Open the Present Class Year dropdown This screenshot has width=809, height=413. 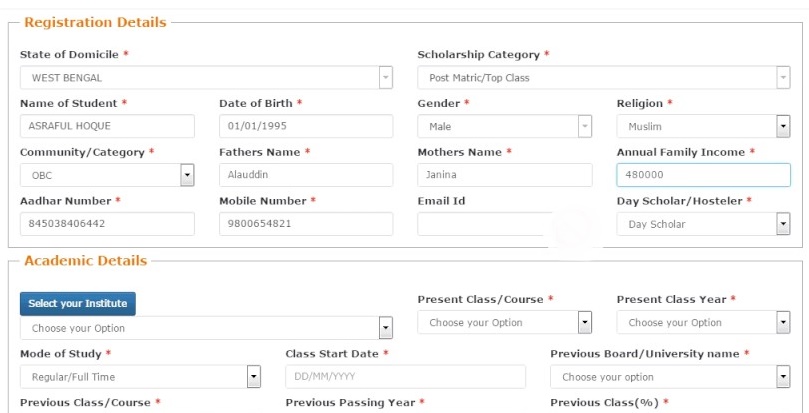click(703, 322)
